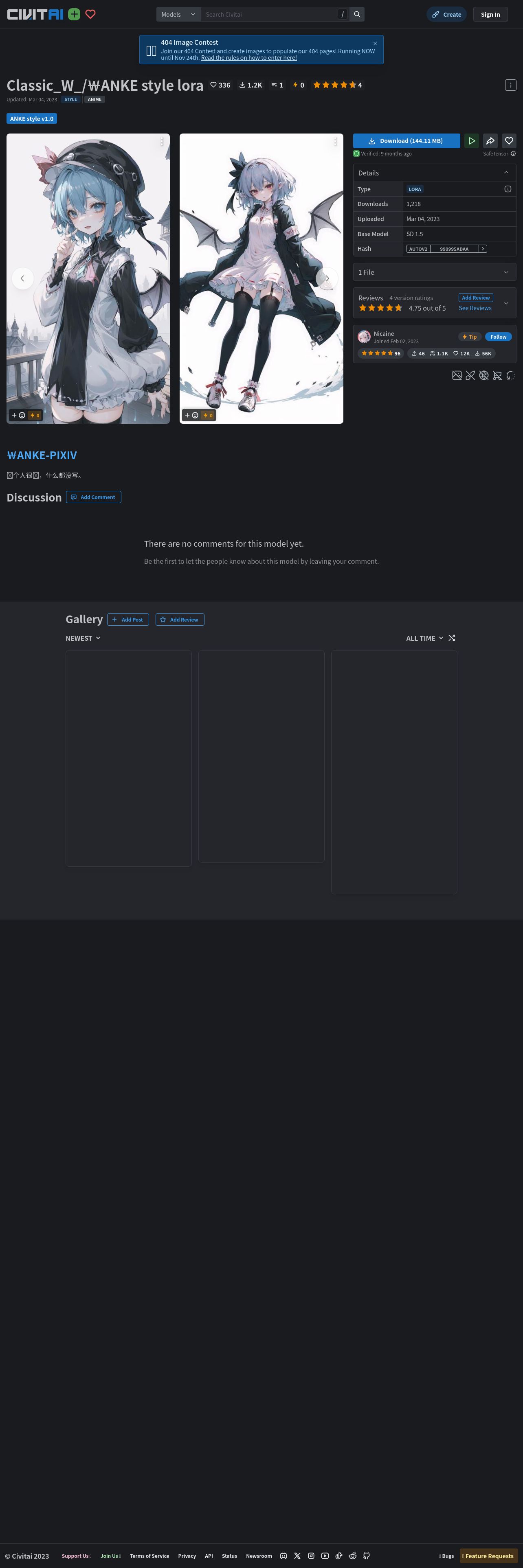Click the green play/generate button
This screenshot has width=523, height=1568.
[471, 140]
